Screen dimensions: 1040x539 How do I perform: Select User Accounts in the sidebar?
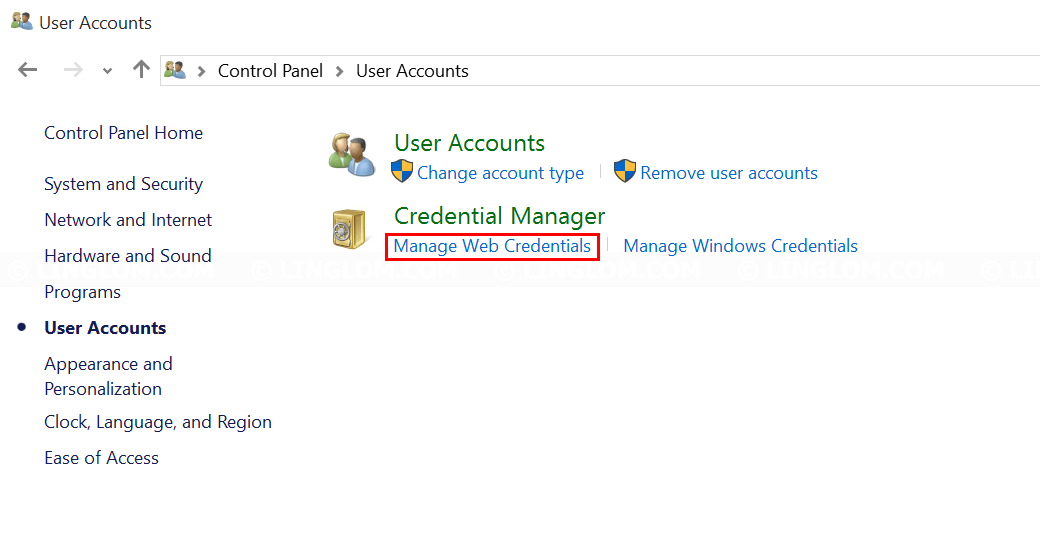click(105, 328)
